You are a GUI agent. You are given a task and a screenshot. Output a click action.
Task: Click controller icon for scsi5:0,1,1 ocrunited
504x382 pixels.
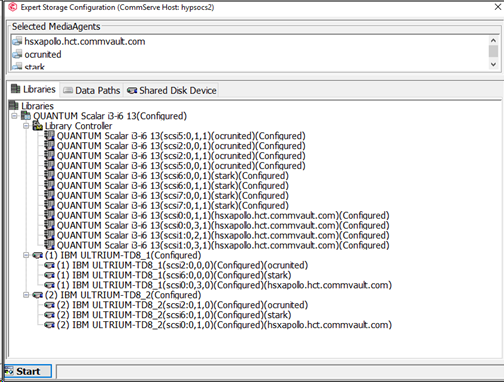pyautogui.click(x=49, y=136)
